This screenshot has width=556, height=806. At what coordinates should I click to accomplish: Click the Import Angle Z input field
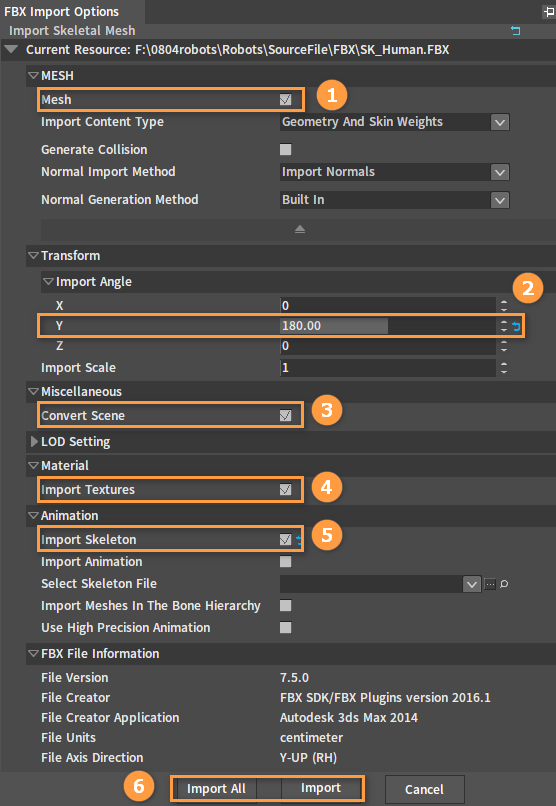388,346
